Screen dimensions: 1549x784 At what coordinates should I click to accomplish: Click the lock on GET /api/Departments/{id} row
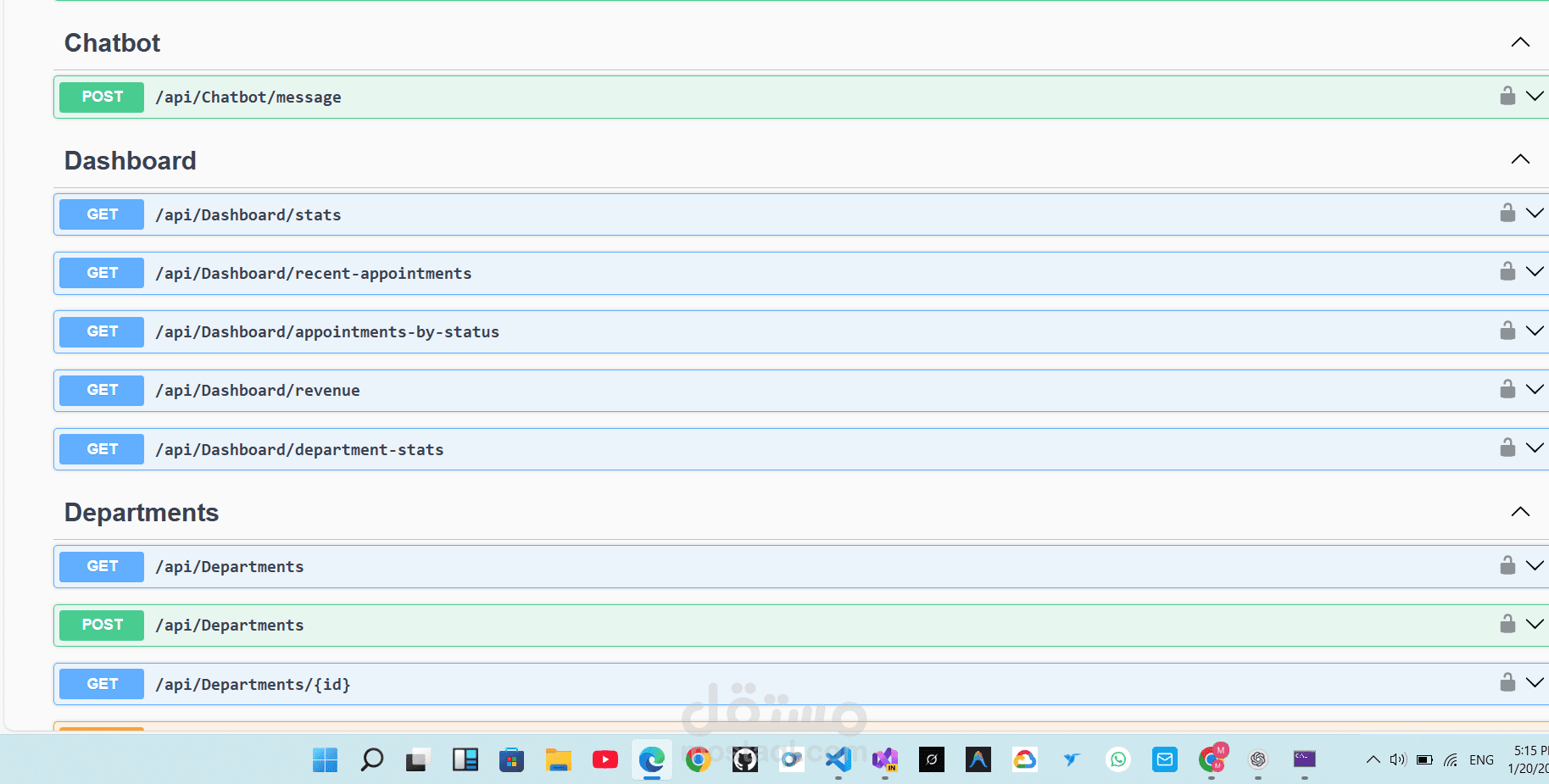(x=1507, y=682)
